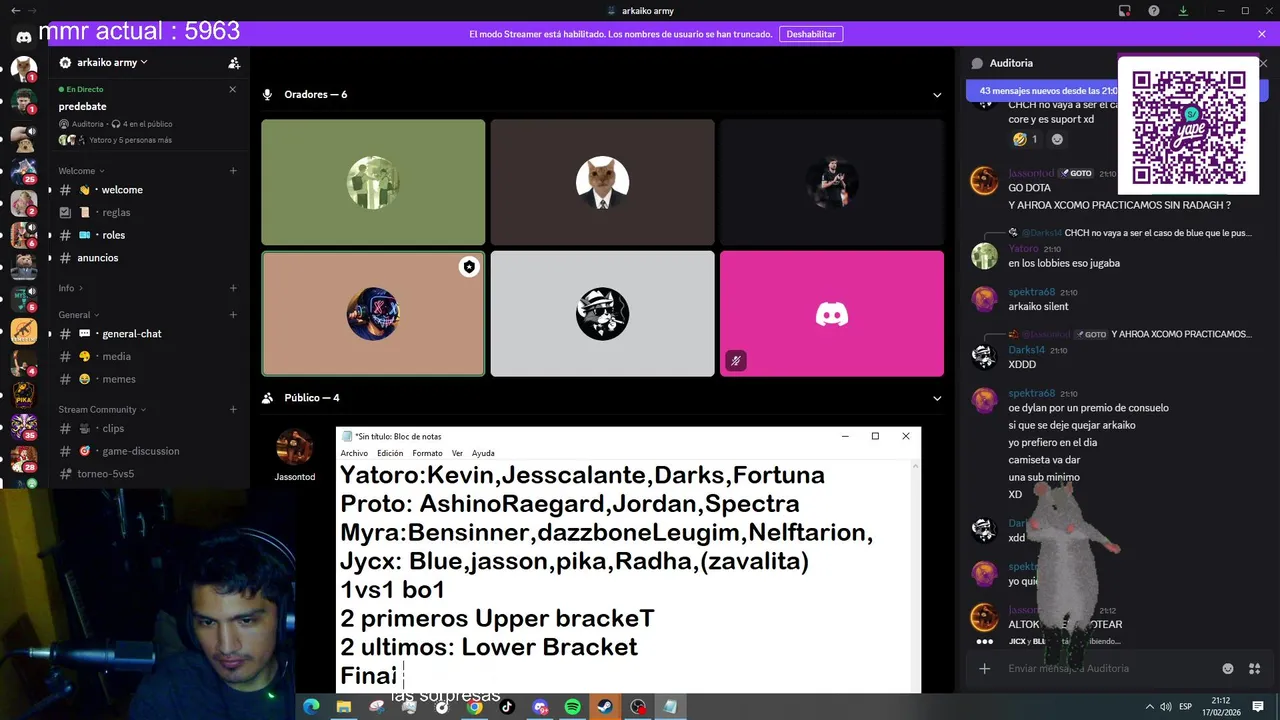Open Microsoft Edge from the taskbar
Screen dimensions: 1280x720
tap(310, 707)
